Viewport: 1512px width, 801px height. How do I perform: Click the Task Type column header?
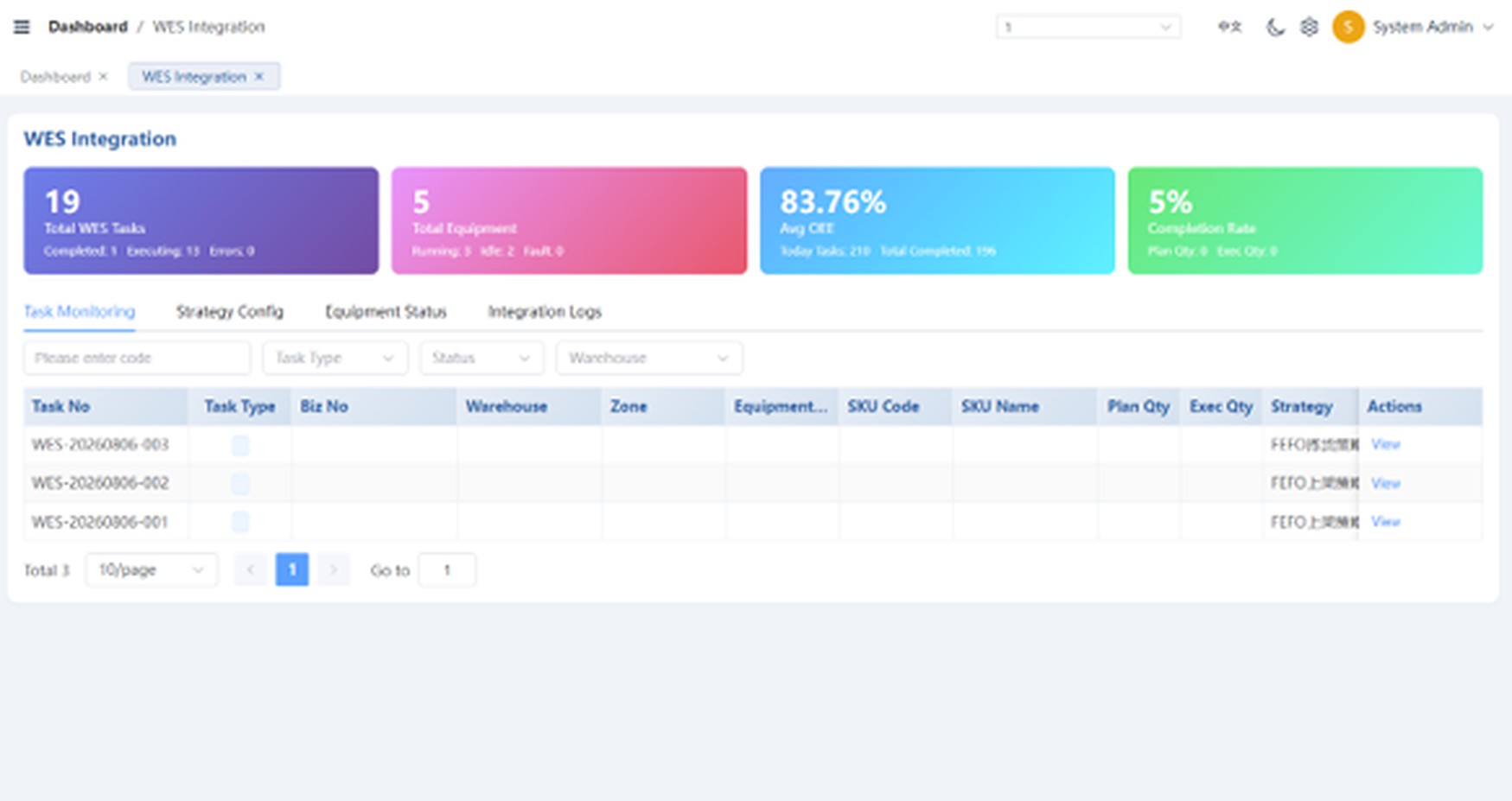(x=239, y=406)
